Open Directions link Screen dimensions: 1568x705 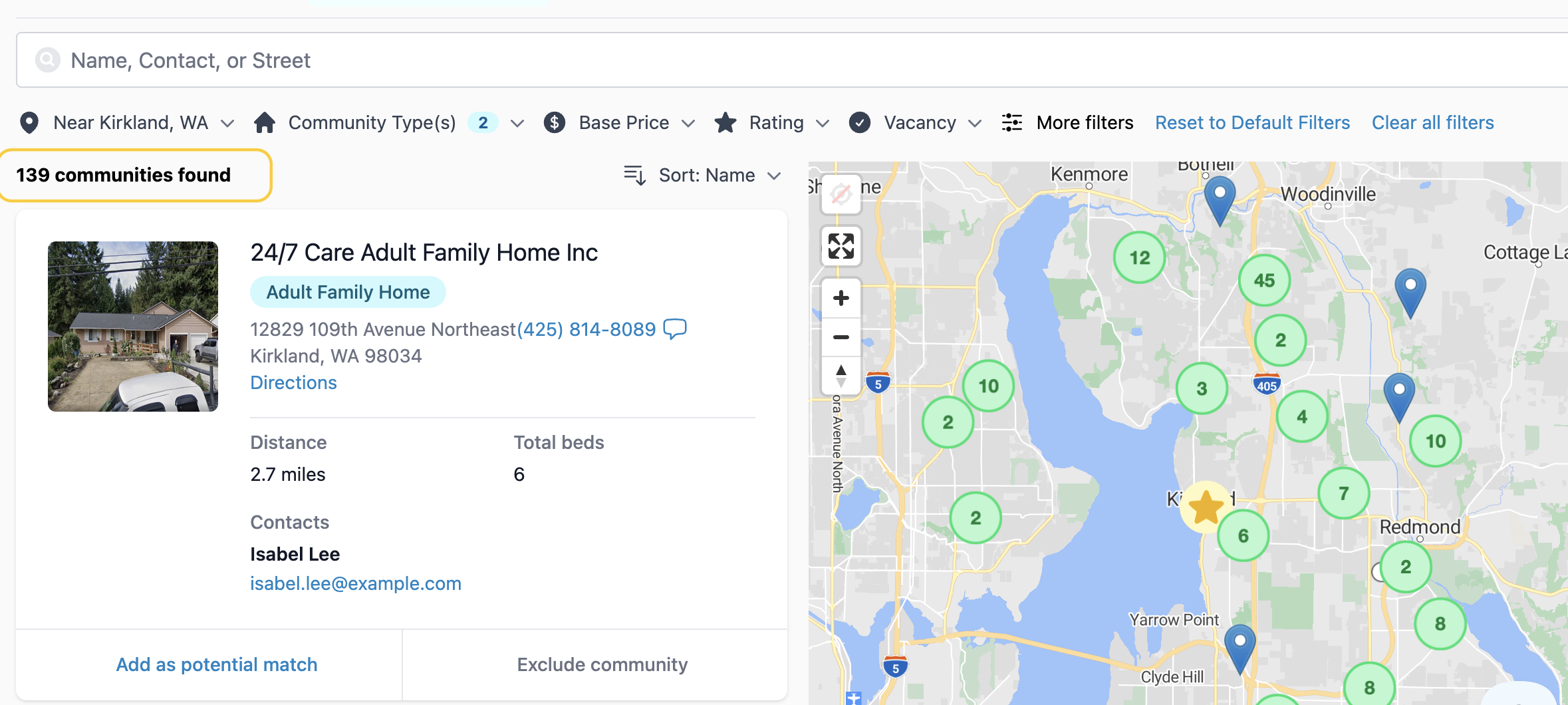(x=293, y=383)
